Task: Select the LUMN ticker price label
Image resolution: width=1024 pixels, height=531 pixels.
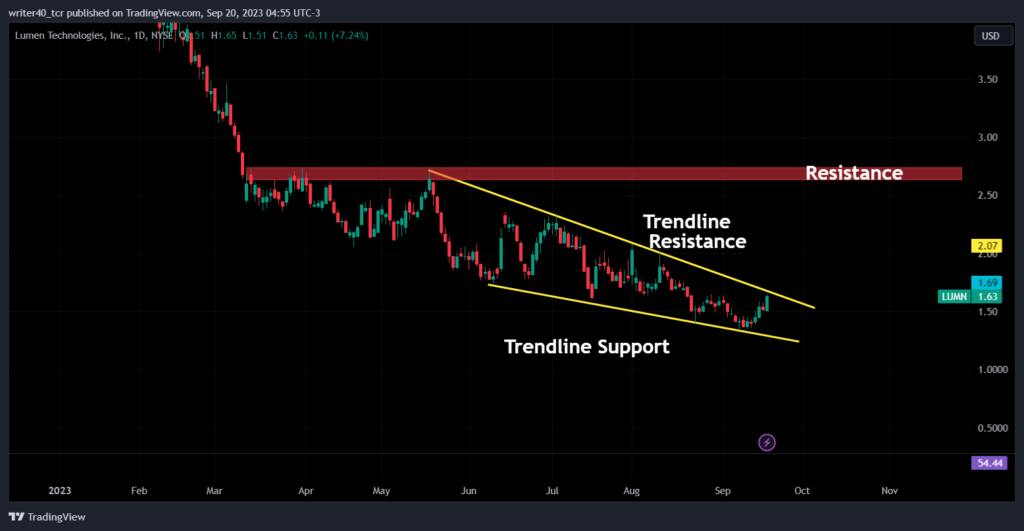Action: [954, 297]
